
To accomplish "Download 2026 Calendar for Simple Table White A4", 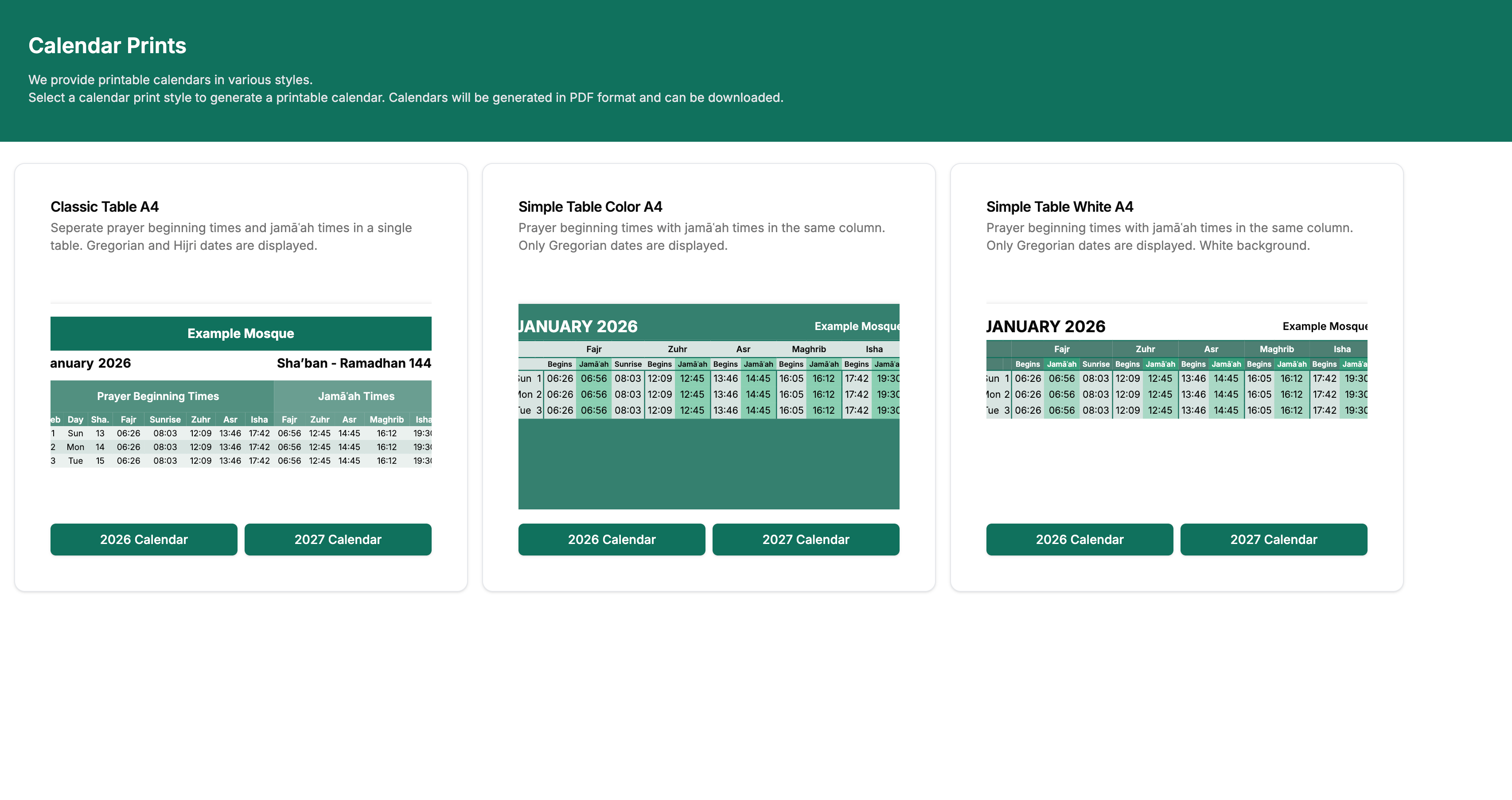I will [x=1079, y=540].
